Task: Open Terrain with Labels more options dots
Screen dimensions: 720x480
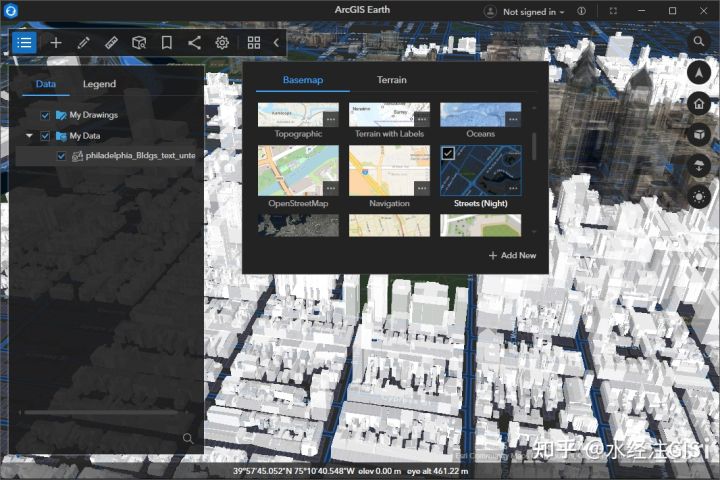Action: (422, 119)
